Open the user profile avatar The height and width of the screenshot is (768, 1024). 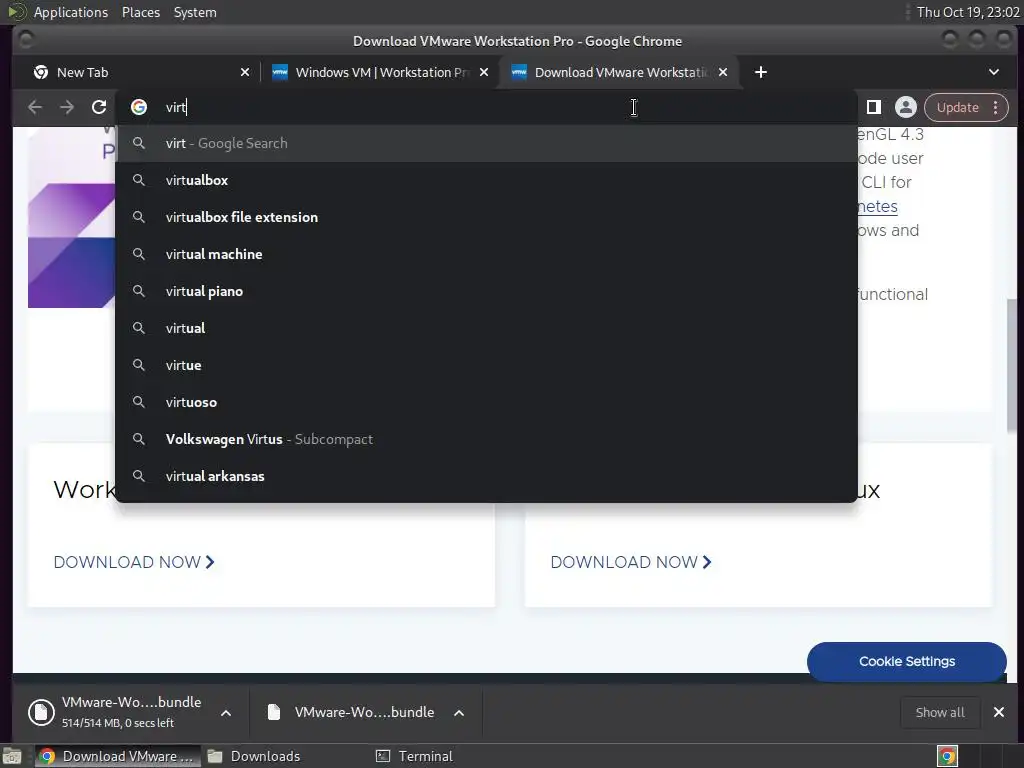pyautogui.click(x=905, y=107)
